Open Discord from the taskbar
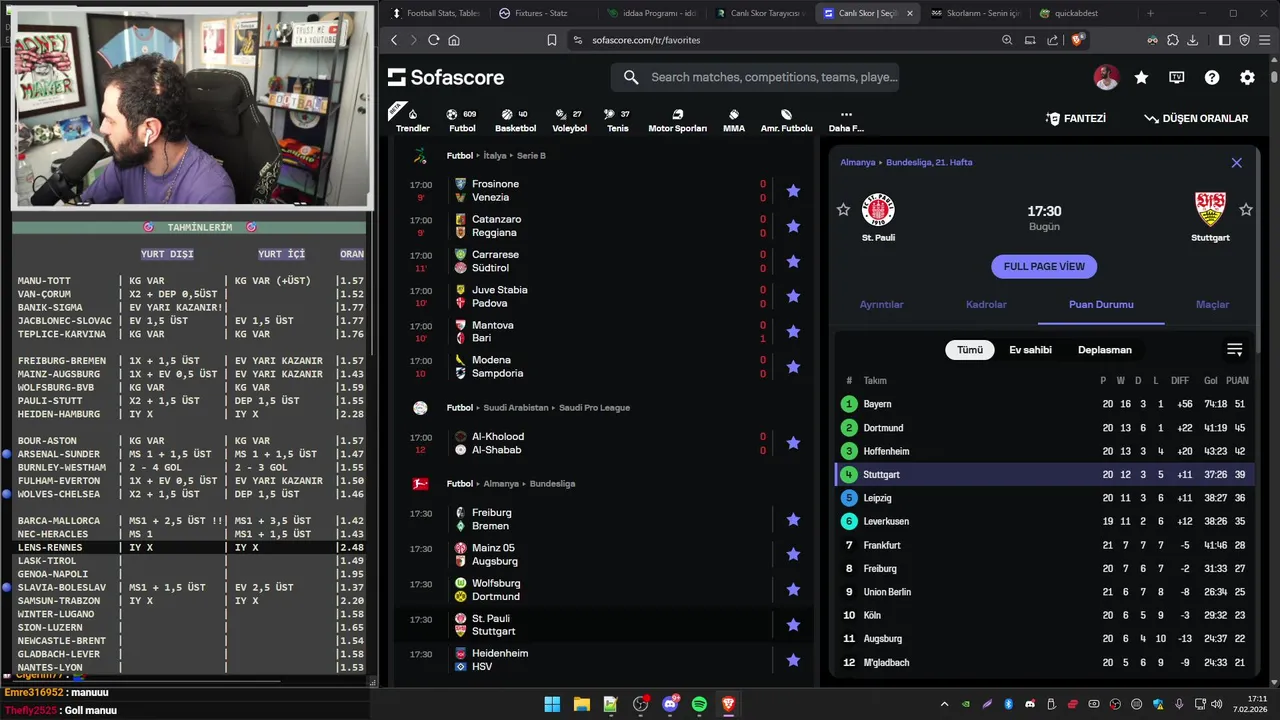This screenshot has height=720, width=1280. pyautogui.click(x=670, y=704)
